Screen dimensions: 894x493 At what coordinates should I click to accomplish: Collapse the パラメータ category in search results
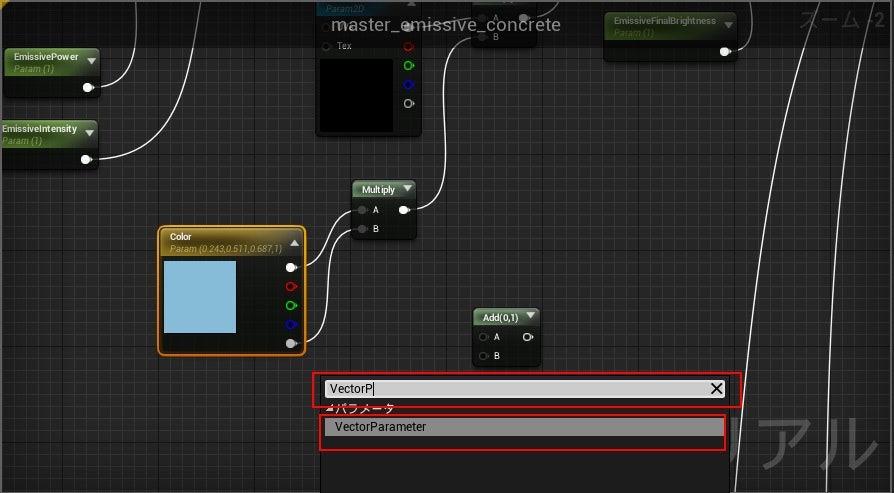(x=330, y=408)
